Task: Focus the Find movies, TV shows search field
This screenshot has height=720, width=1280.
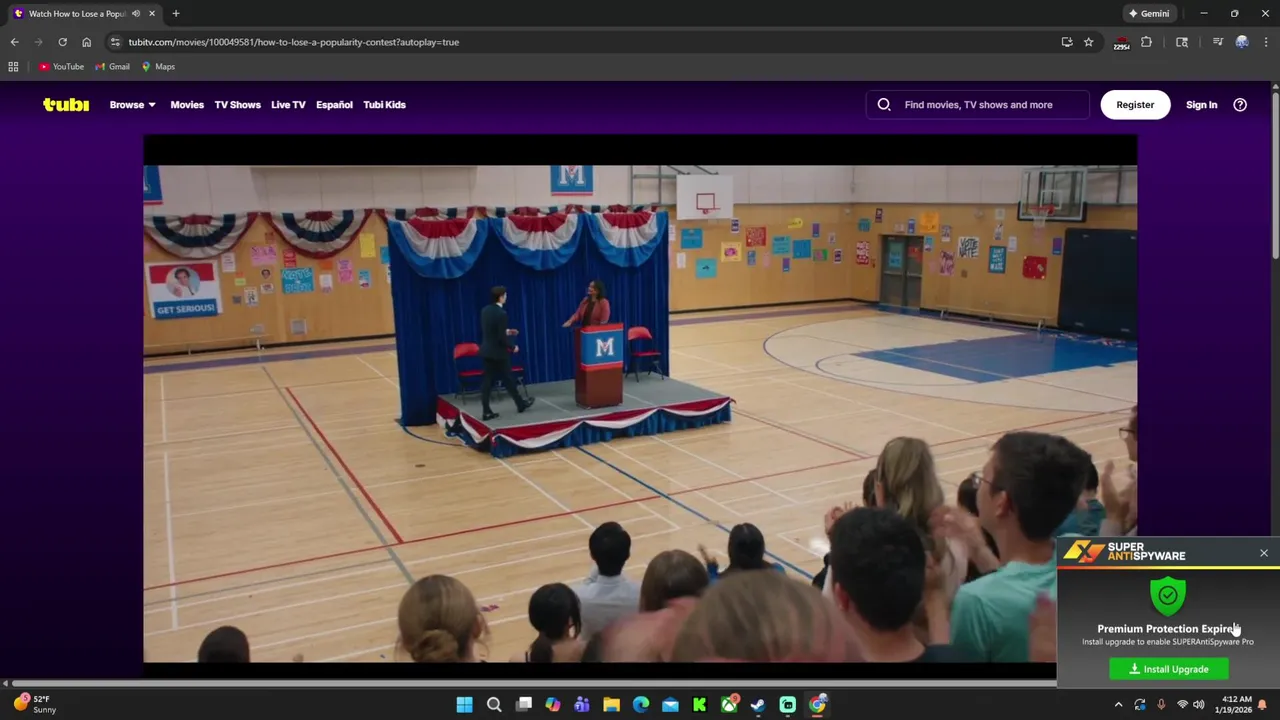Action: (978, 104)
